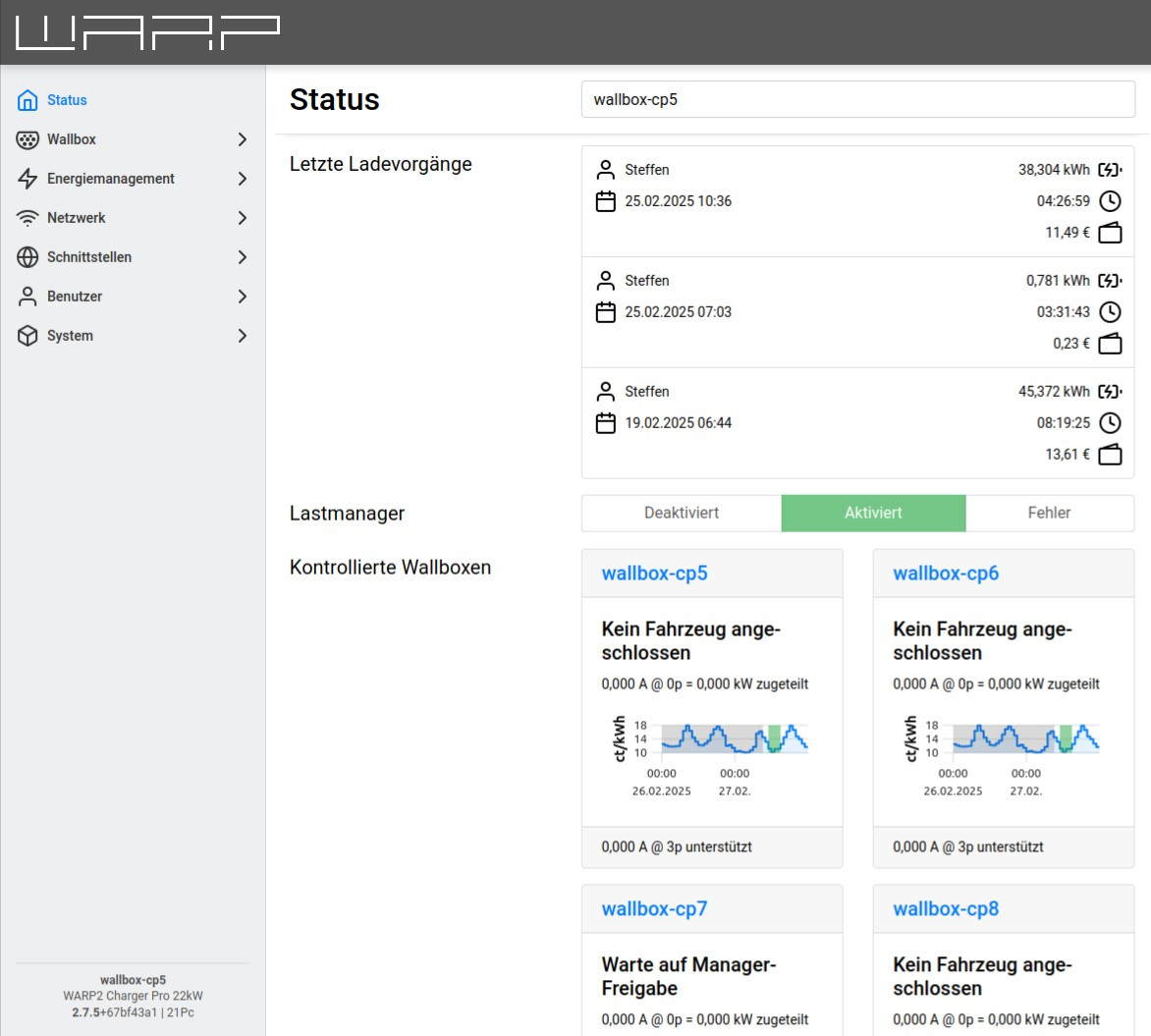The height and width of the screenshot is (1036, 1151).
Task: Click the Benutzer person icon in sidebar
Action: click(27, 297)
